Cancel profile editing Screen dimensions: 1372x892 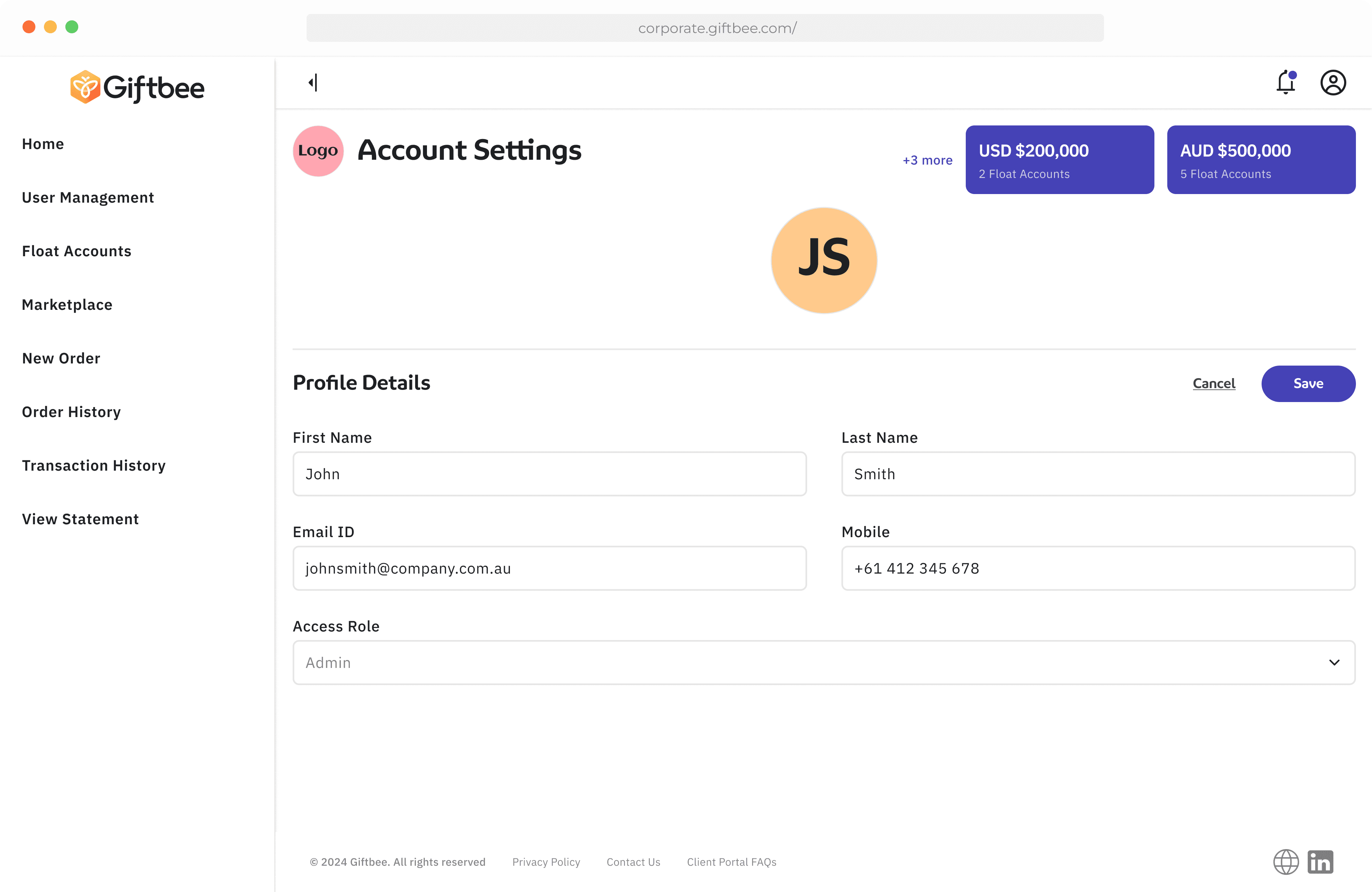click(x=1213, y=383)
